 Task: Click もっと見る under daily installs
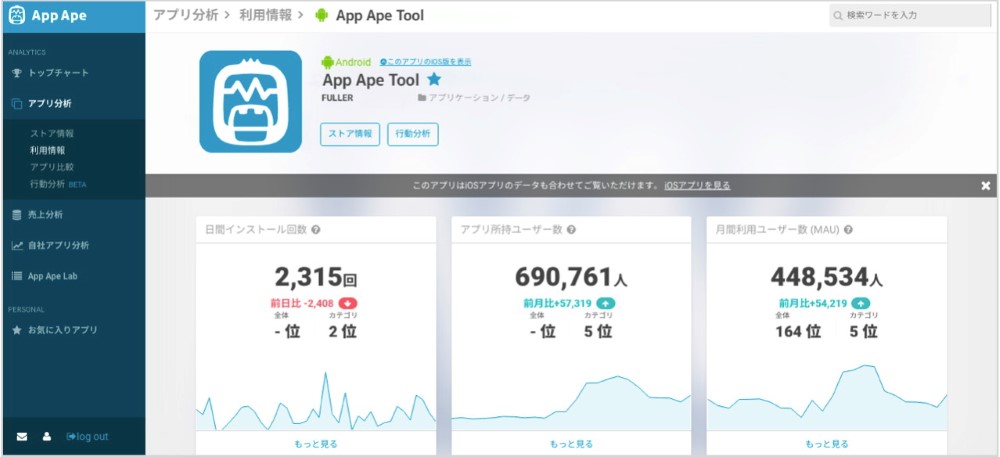316,444
